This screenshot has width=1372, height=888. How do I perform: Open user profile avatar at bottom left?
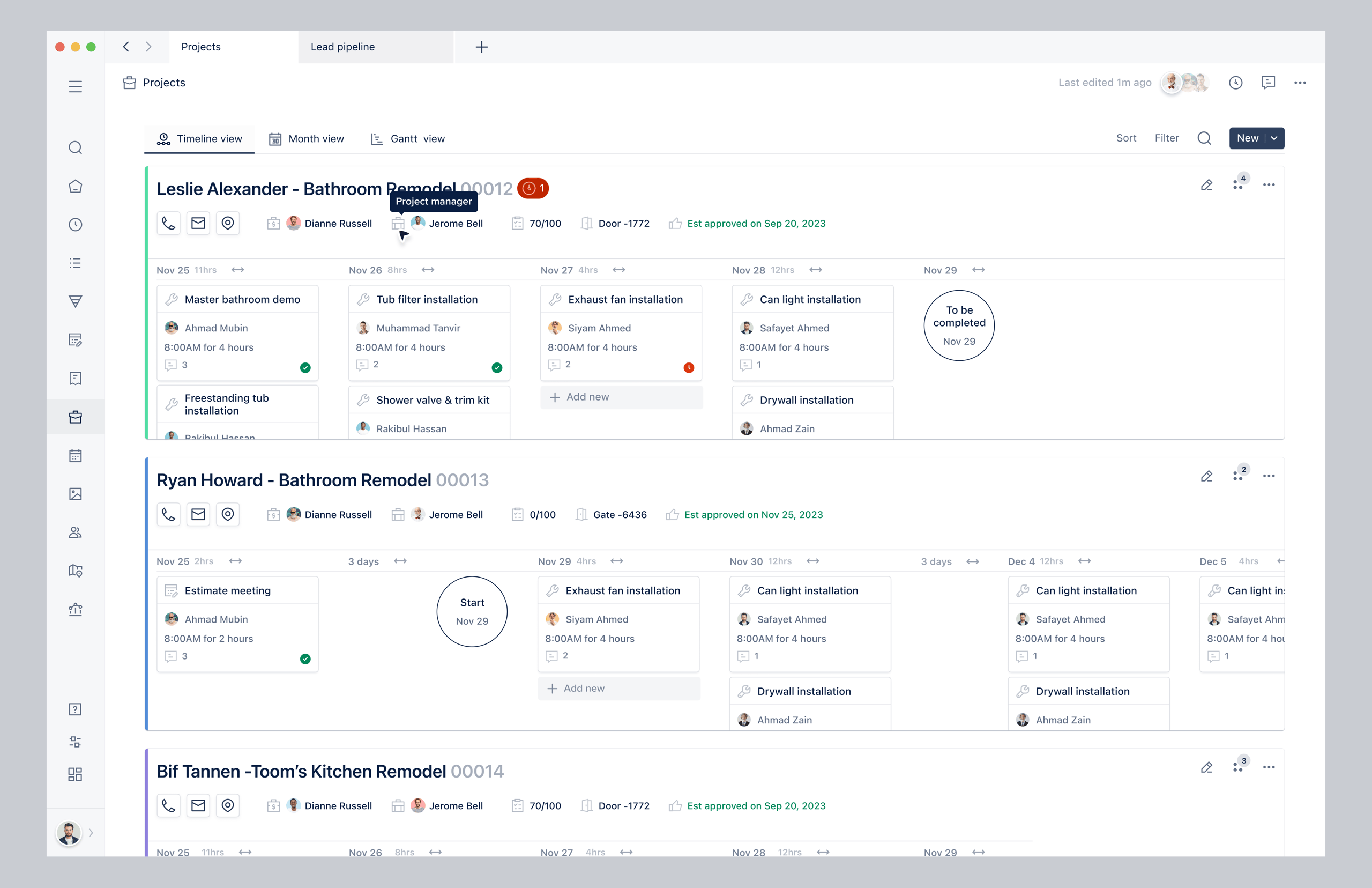click(x=69, y=833)
